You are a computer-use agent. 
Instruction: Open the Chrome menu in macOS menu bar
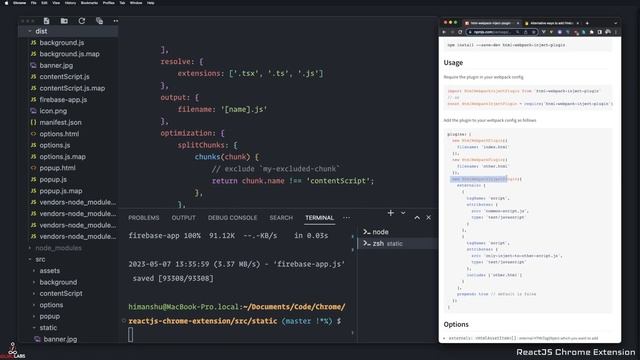(19, 3)
